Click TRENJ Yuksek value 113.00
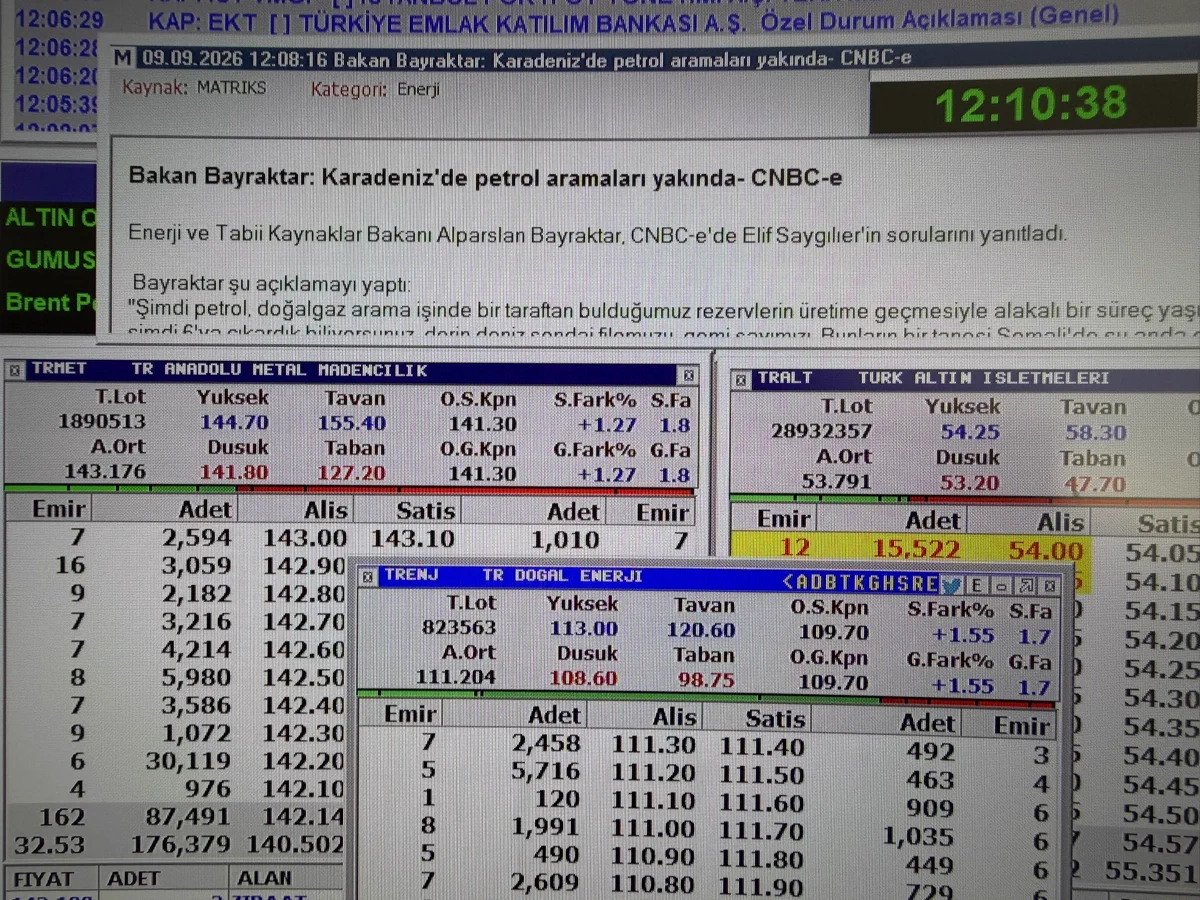The height and width of the screenshot is (900, 1200). coord(584,629)
